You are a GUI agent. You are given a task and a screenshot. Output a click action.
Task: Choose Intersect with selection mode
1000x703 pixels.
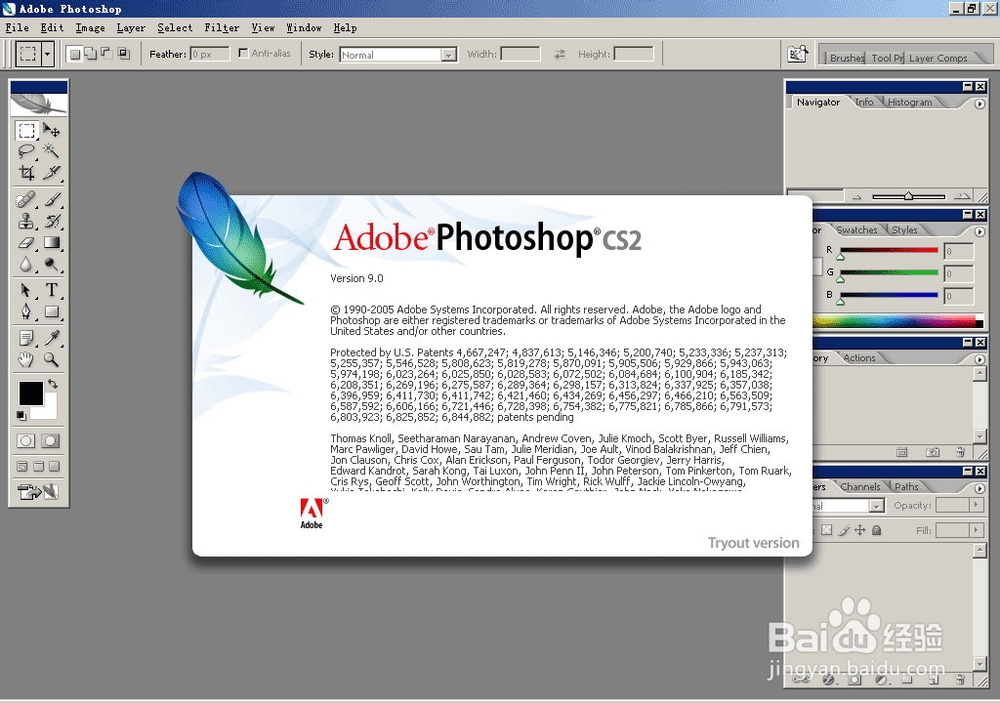(123, 54)
